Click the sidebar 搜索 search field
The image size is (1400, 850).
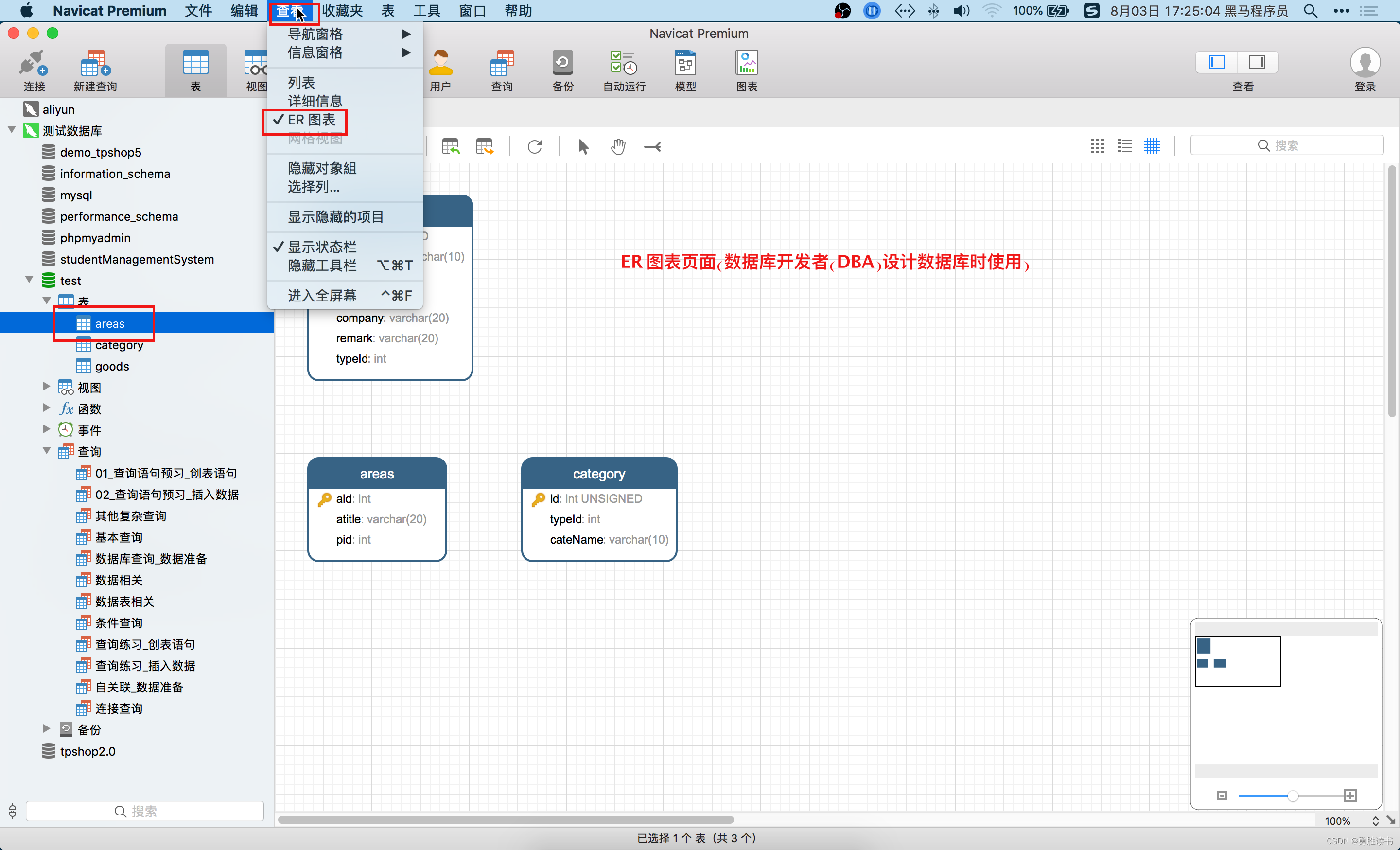(144, 811)
